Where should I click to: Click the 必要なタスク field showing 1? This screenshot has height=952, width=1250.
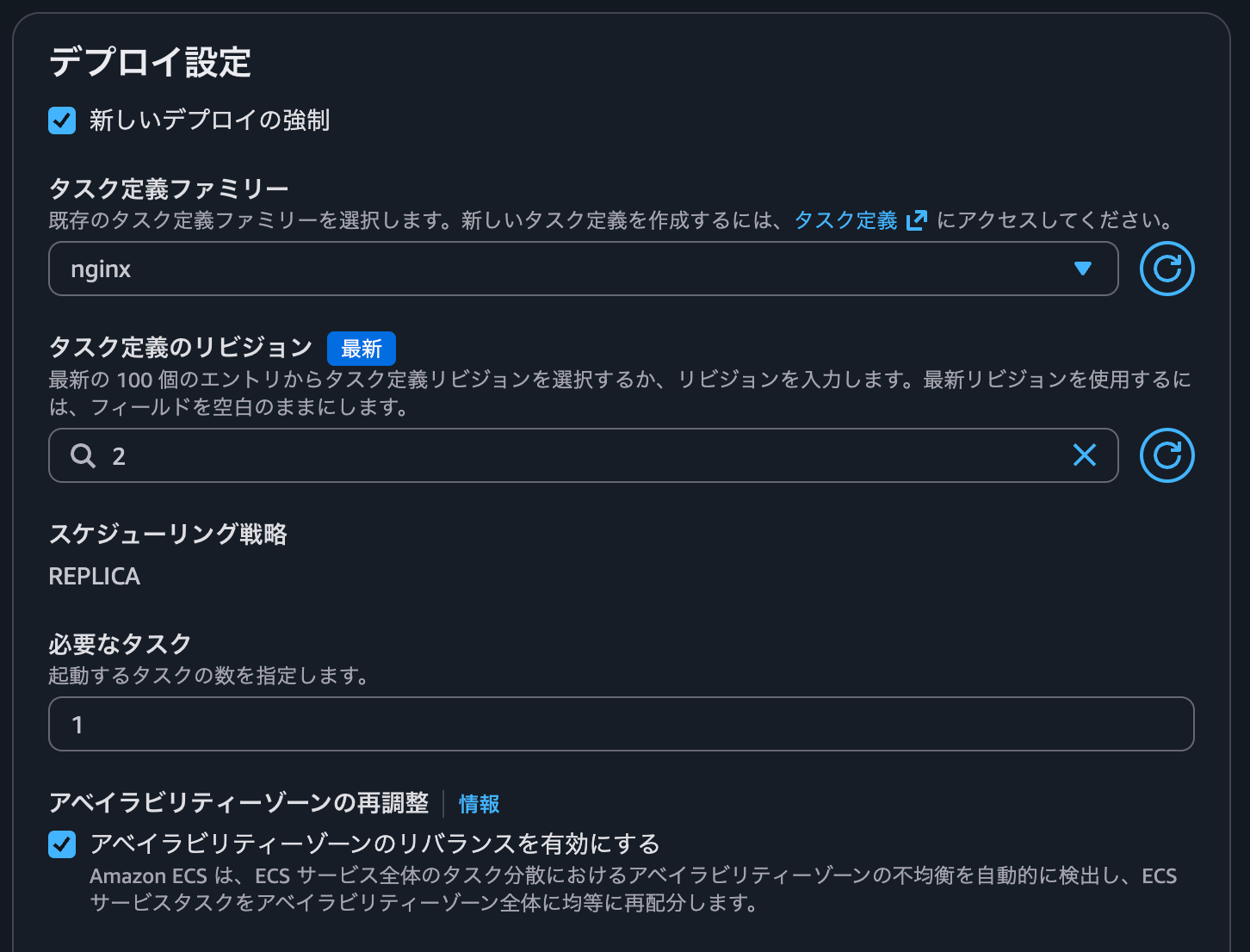point(620,724)
